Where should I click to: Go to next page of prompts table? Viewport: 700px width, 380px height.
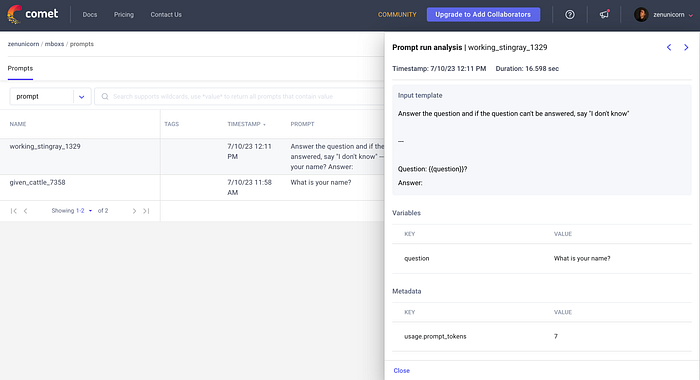(x=134, y=211)
